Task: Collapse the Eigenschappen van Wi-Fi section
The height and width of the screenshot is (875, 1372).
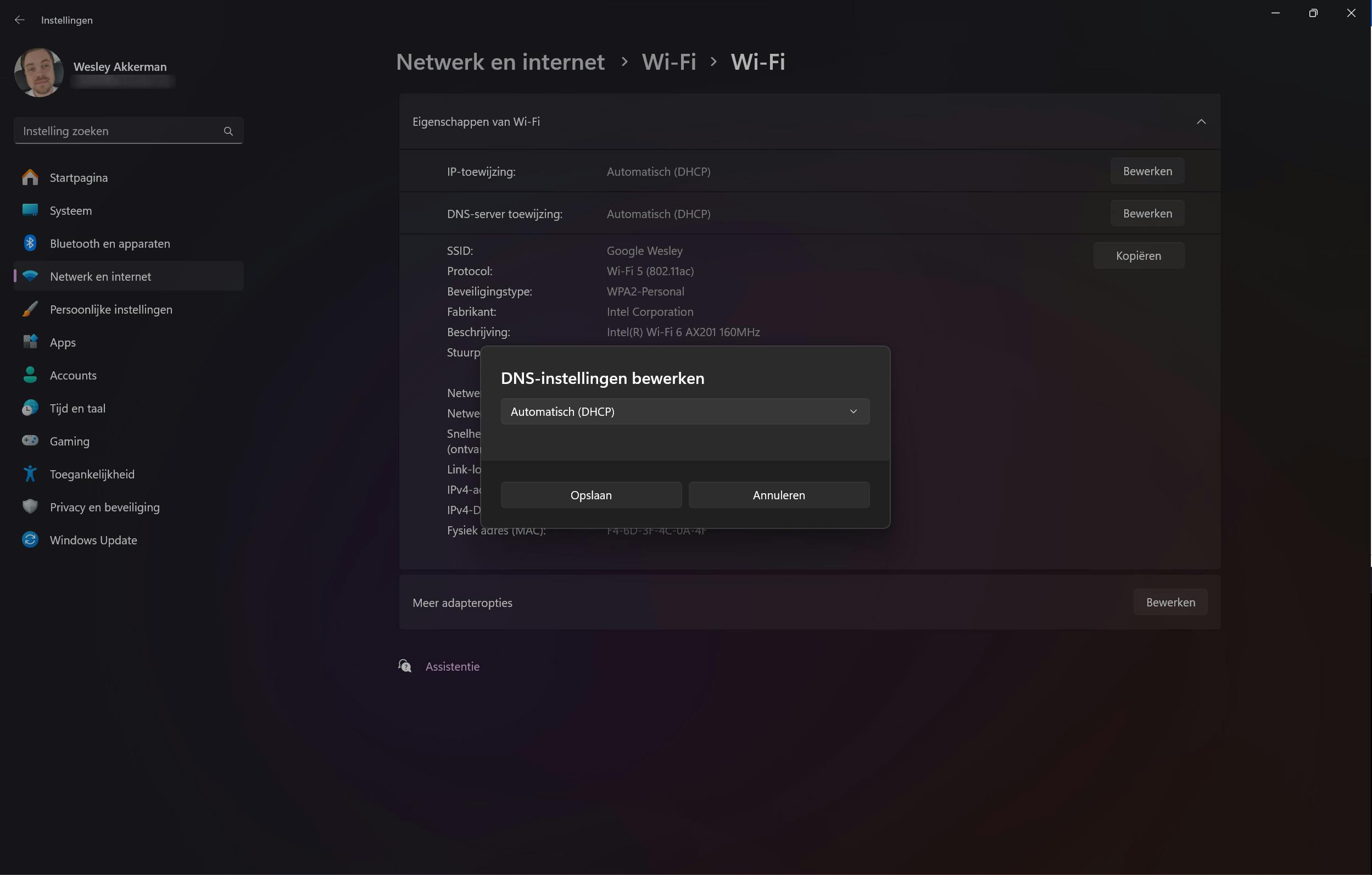Action: click(1201, 122)
